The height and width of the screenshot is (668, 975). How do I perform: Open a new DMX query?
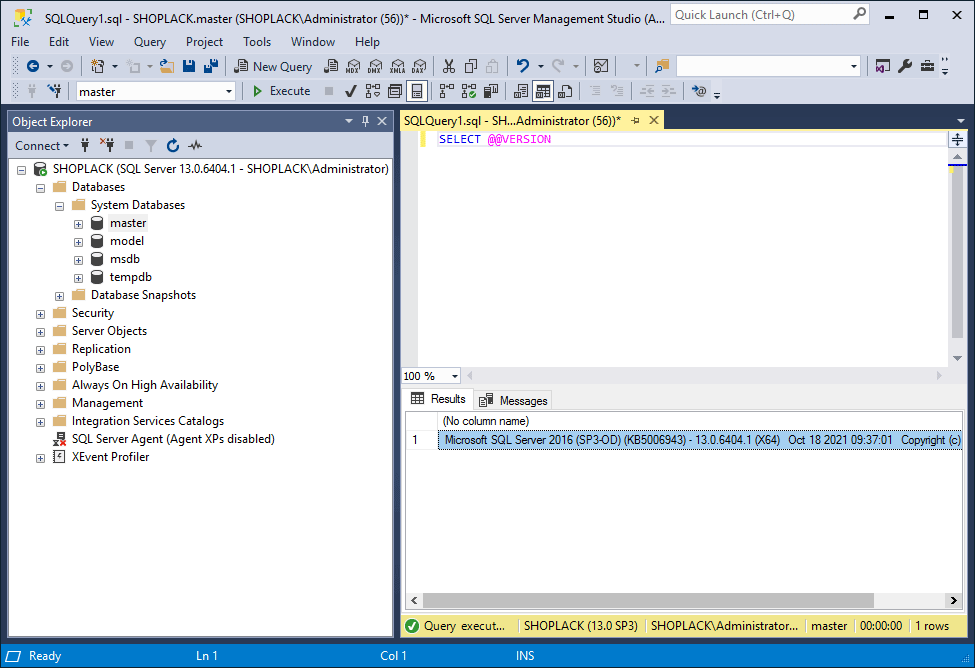click(375, 66)
